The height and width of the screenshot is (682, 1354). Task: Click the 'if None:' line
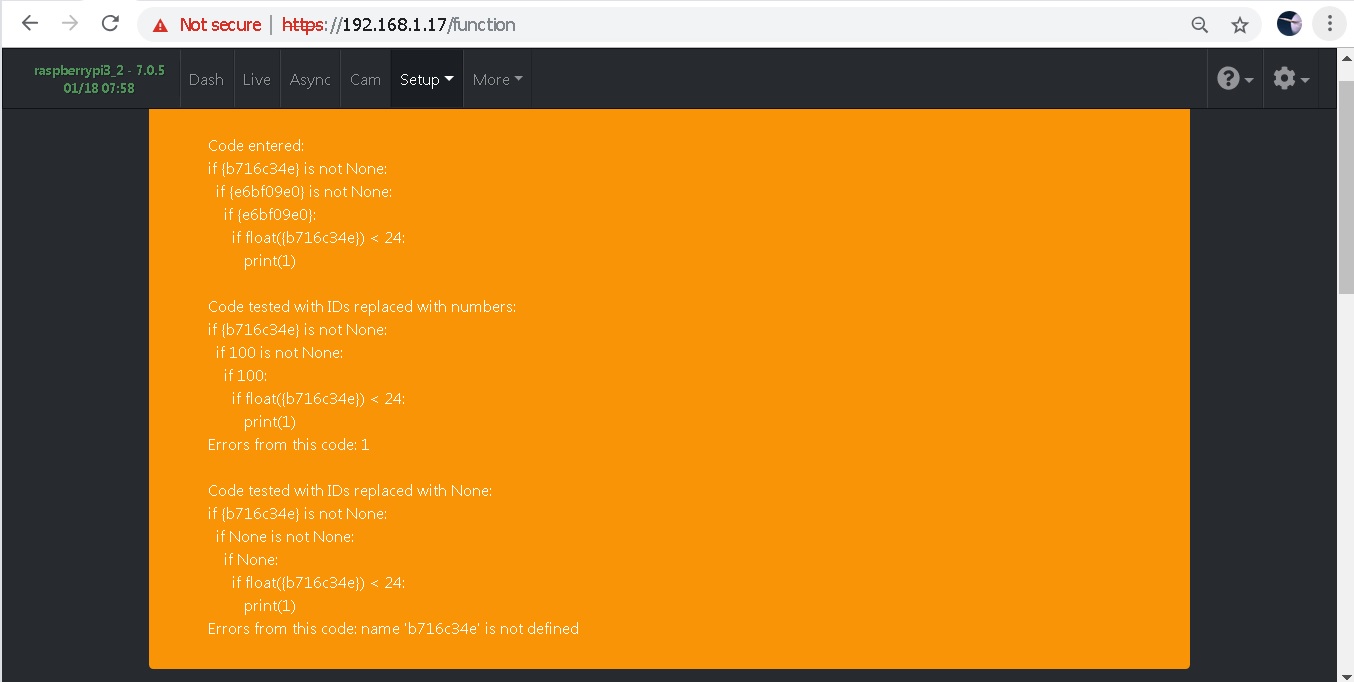coord(251,560)
